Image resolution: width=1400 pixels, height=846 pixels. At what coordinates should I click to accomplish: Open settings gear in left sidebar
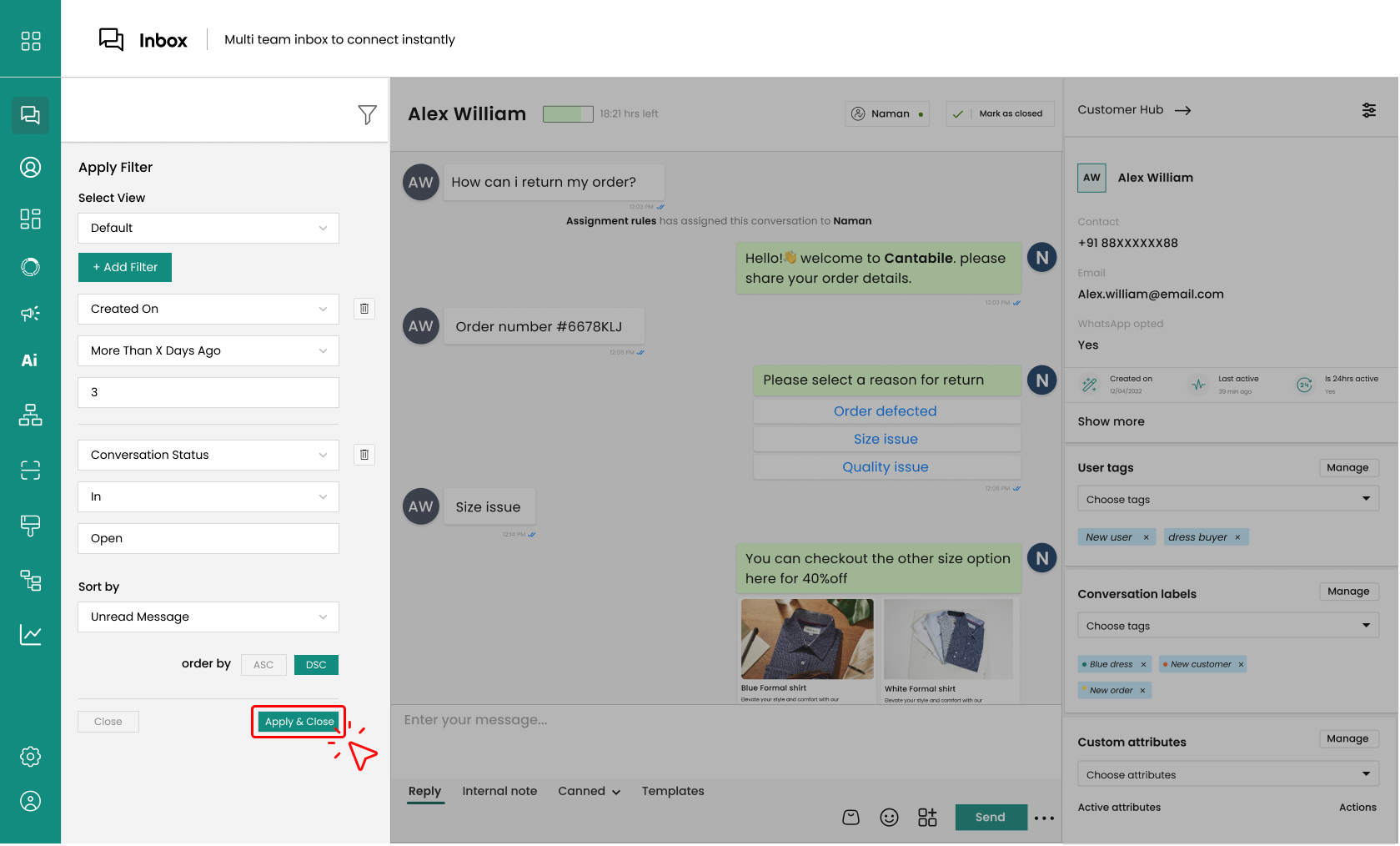[30, 757]
